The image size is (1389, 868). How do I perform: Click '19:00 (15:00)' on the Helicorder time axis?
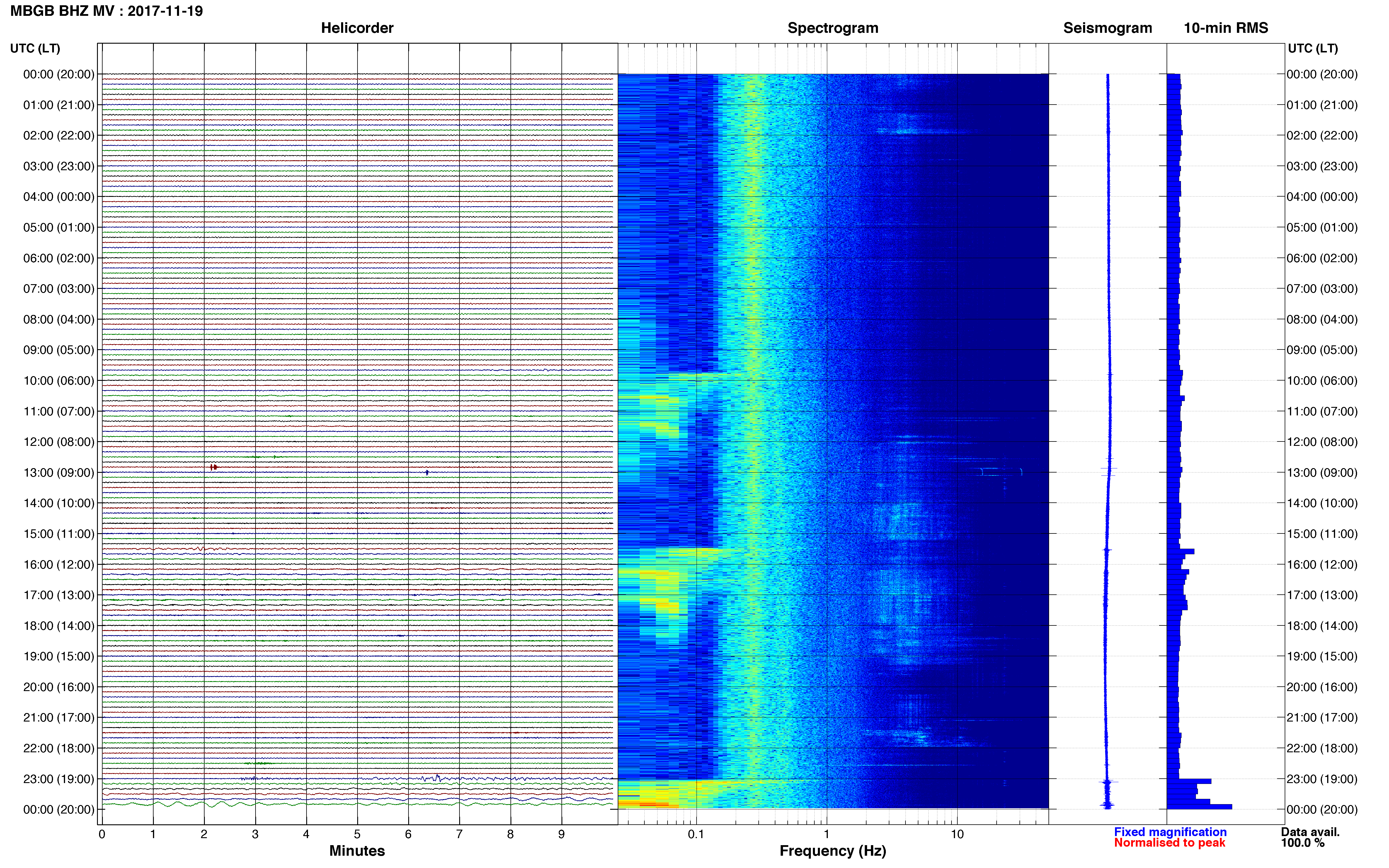coord(59,656)
